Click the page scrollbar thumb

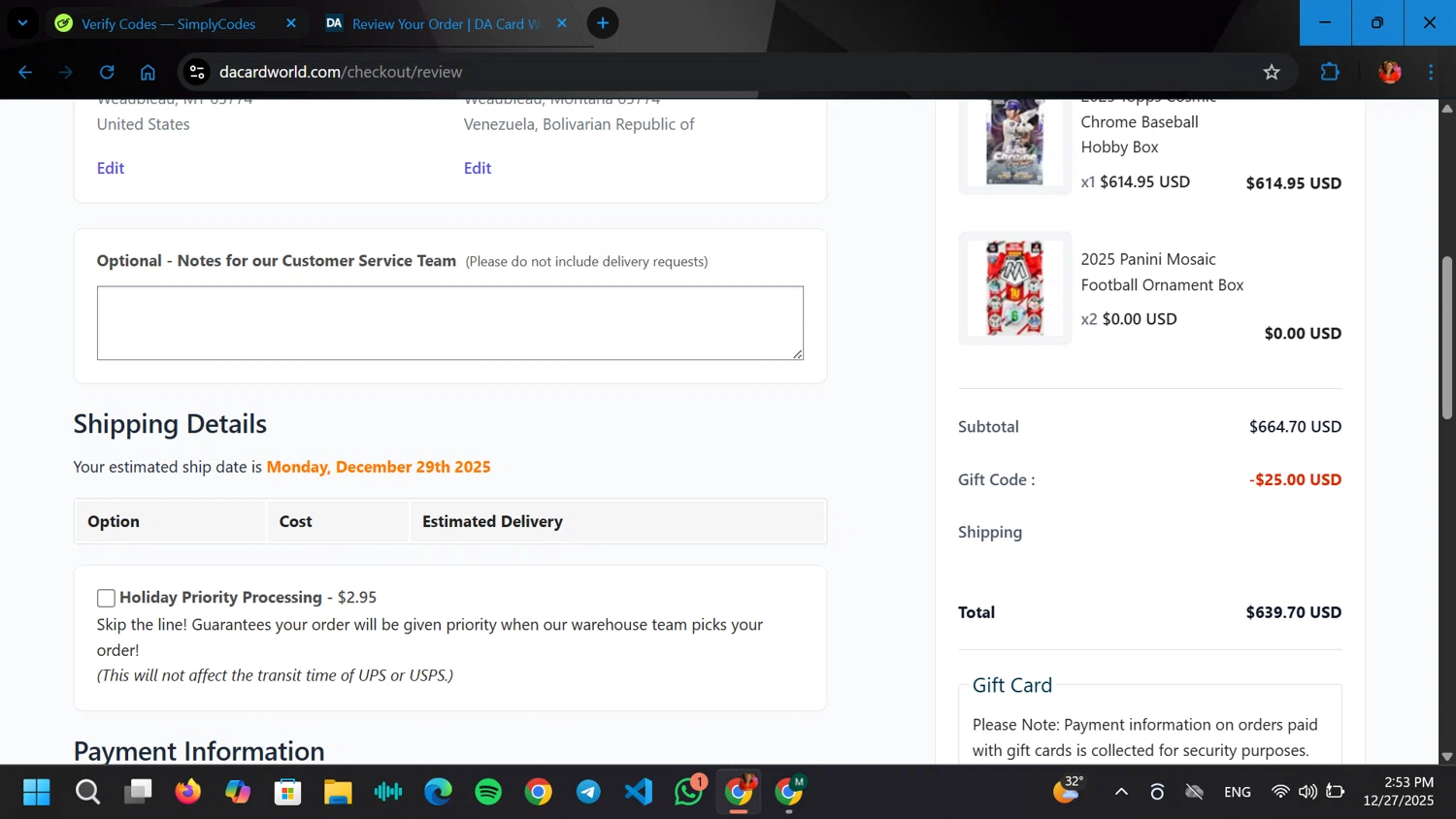click(x=1447, y=338)
